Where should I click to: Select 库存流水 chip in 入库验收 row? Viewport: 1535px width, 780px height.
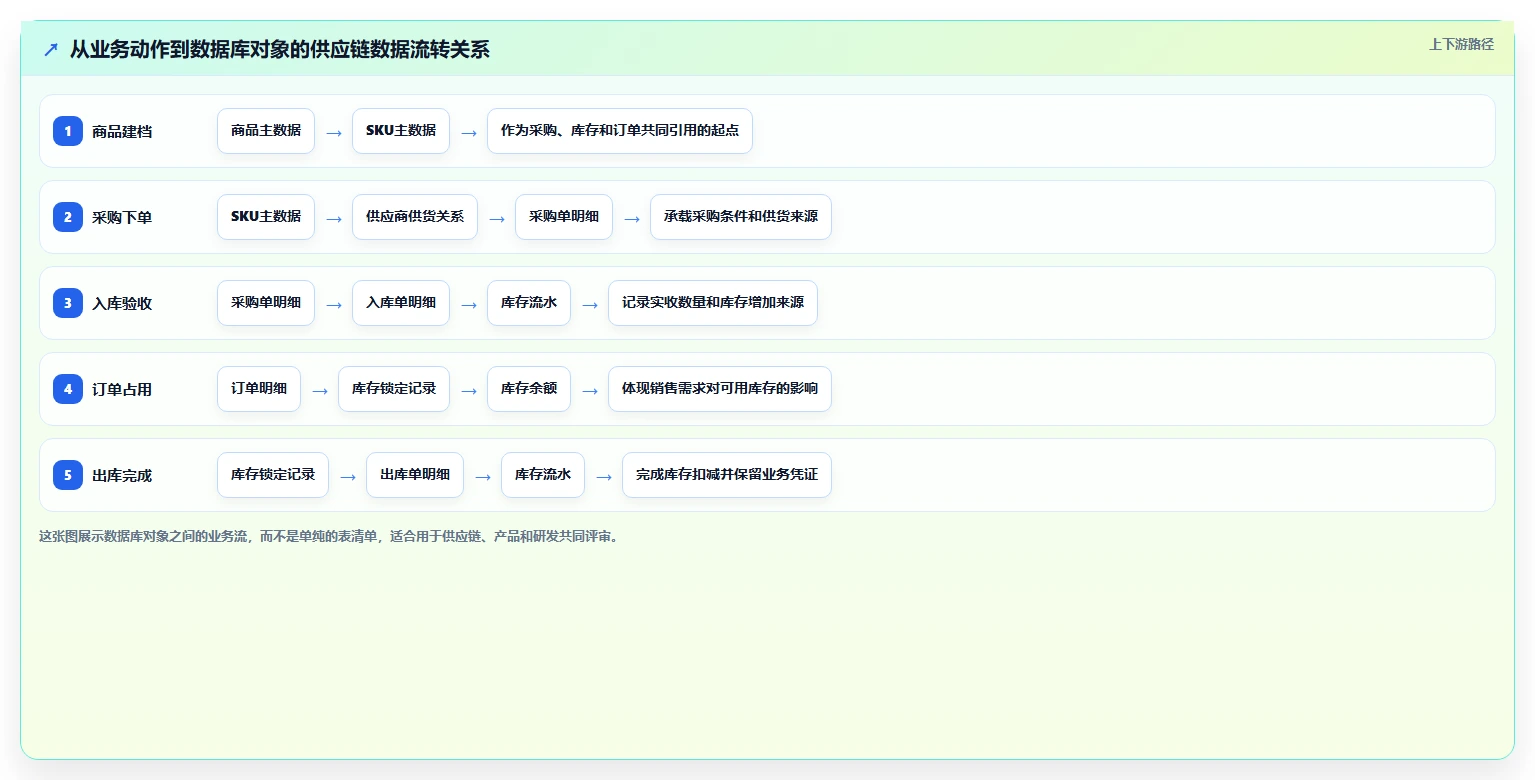click(x=529, y=303)
